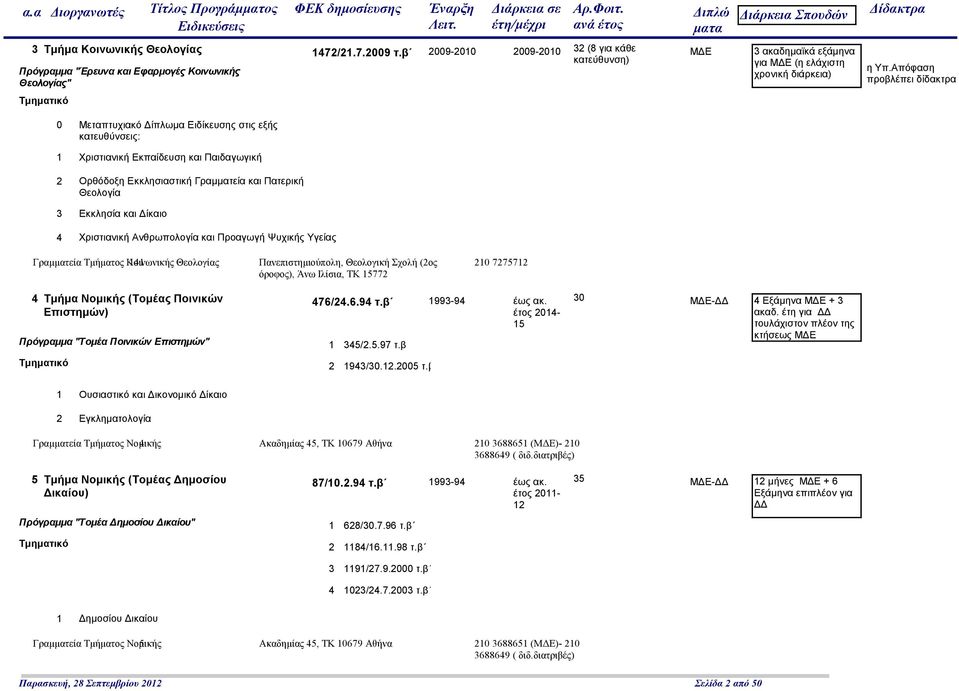Click FEK amendment '1184/16.11.98 τ.β΄'
Screen dimensions: 959x691
click(x=385, y=547)
